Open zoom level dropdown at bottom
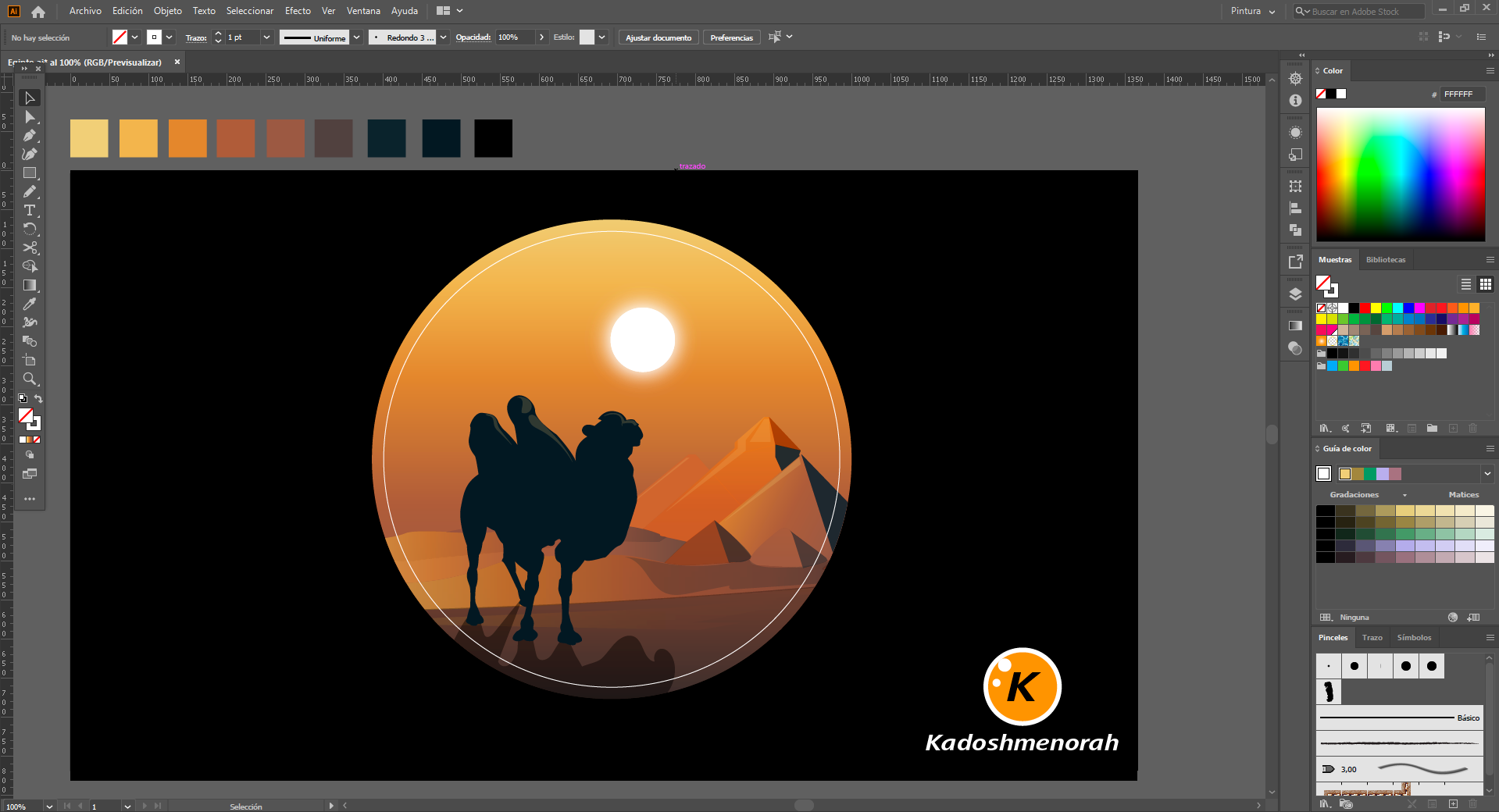This screenshot has height=812, width=1499. (49, 807)
